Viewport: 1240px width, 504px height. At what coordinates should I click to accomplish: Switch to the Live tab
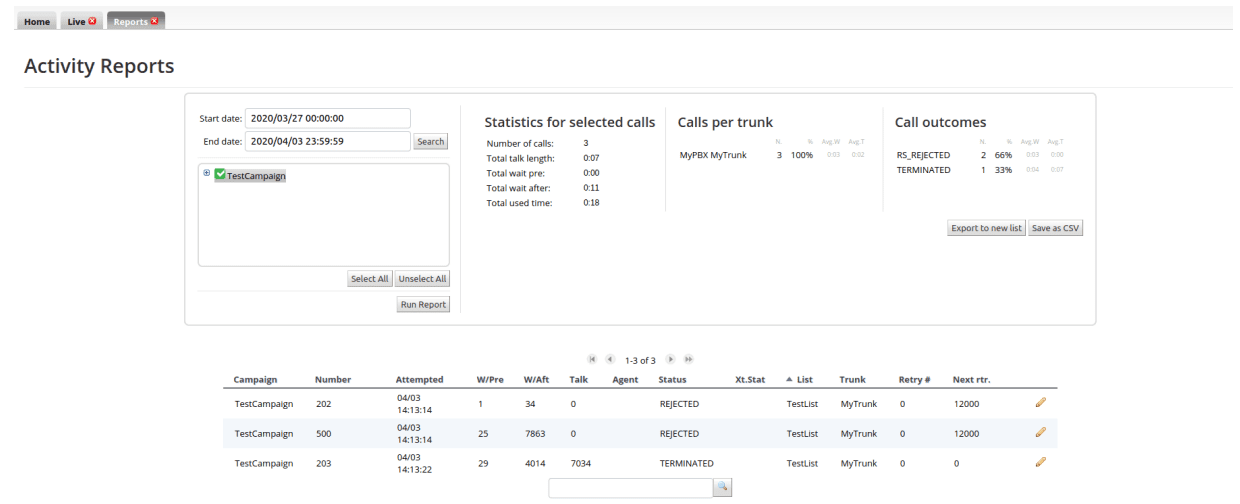click(76, 21)
